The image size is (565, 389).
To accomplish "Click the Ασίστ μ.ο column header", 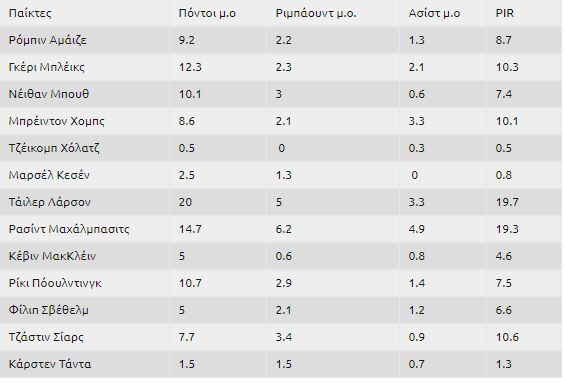I will pos(435,13).
